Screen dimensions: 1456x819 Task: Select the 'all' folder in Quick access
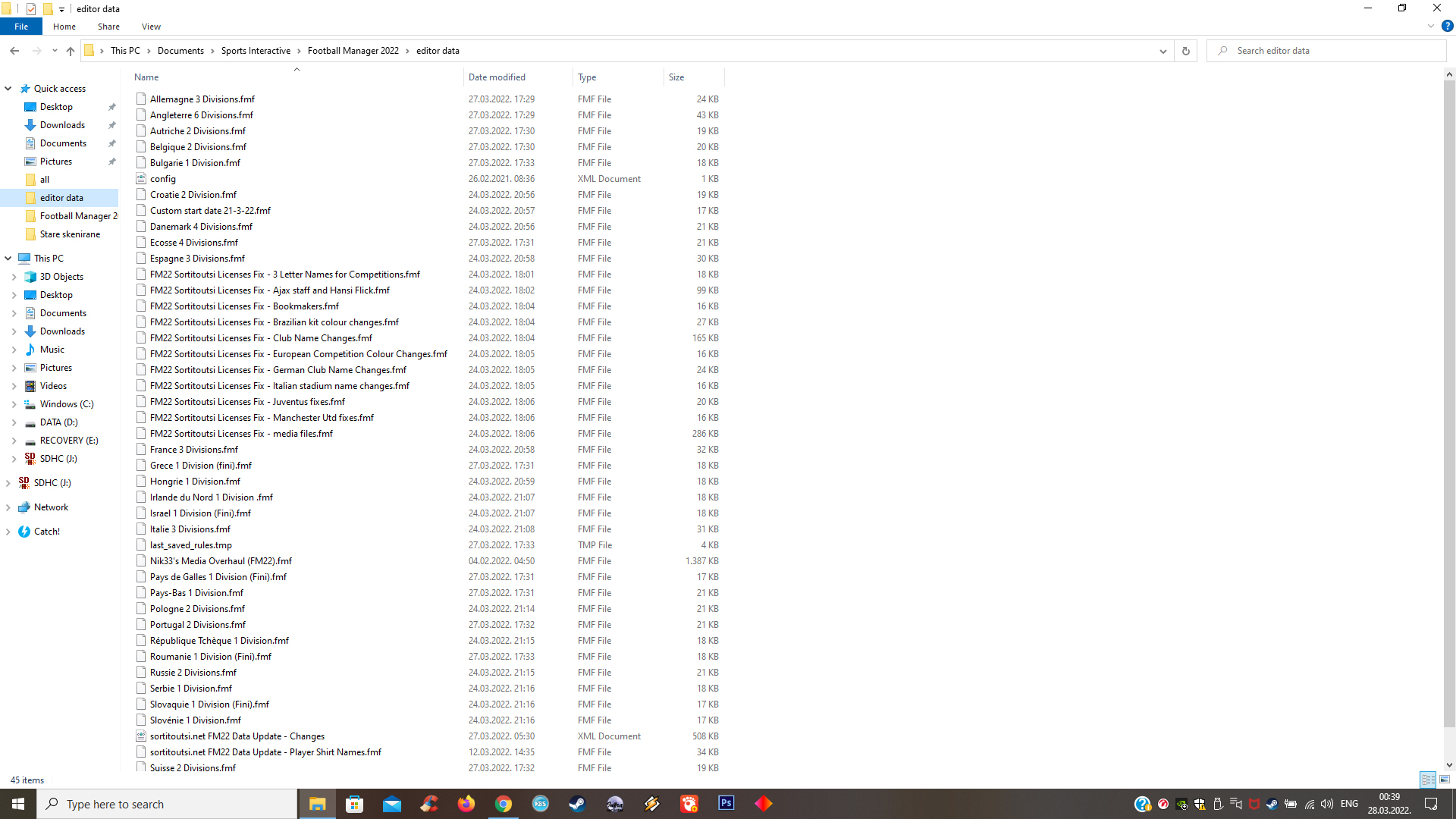(x=45, y=180)
